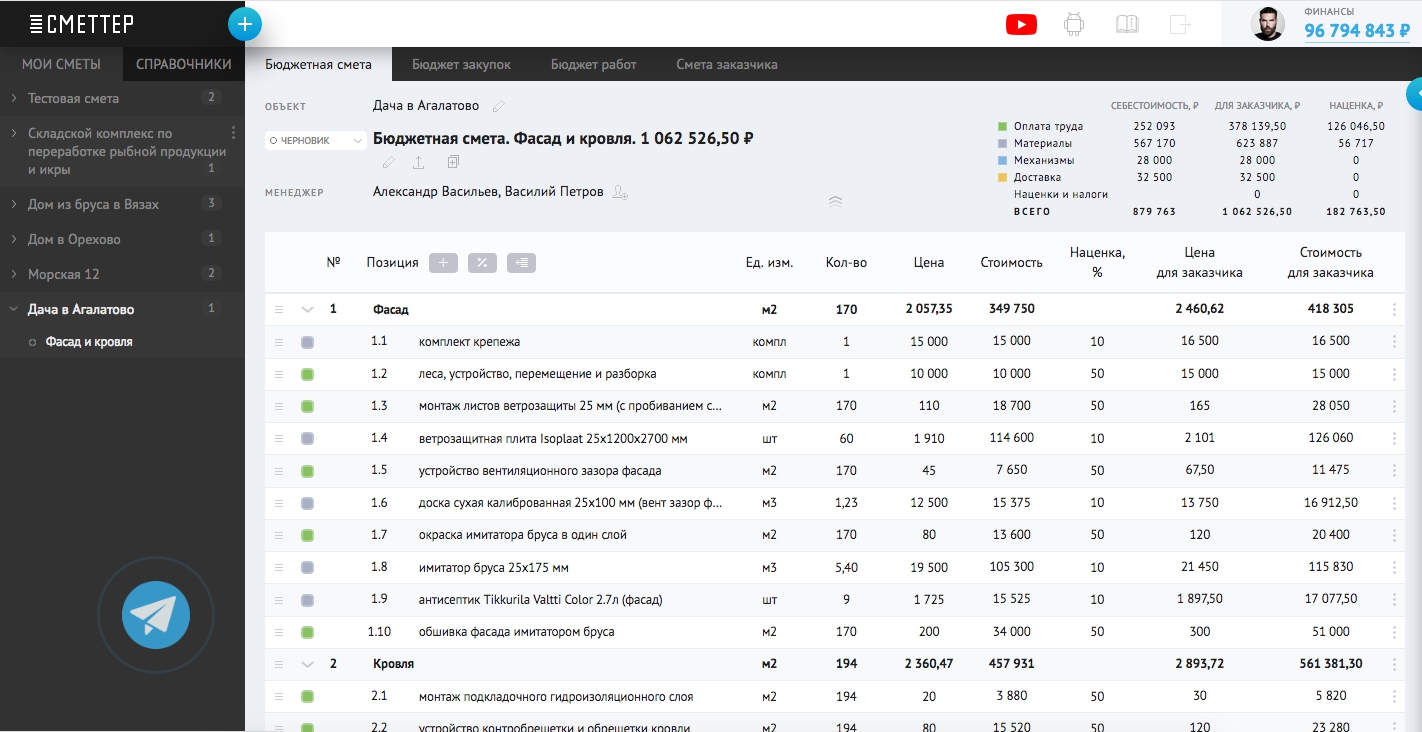The image size is (1422, 732).
Task: Click the finances amount 96 794 843 ₽
Action: pyautogui.click(x=1356, y=31)
